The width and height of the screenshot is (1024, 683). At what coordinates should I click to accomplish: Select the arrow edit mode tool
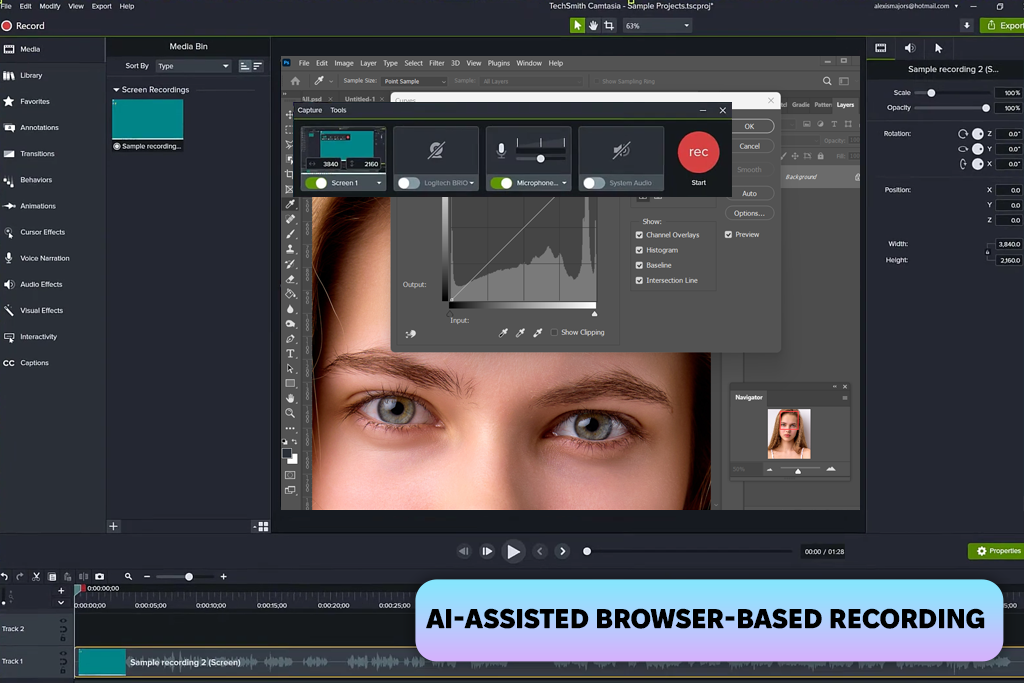pyautogui.click(x=577, y=25)
